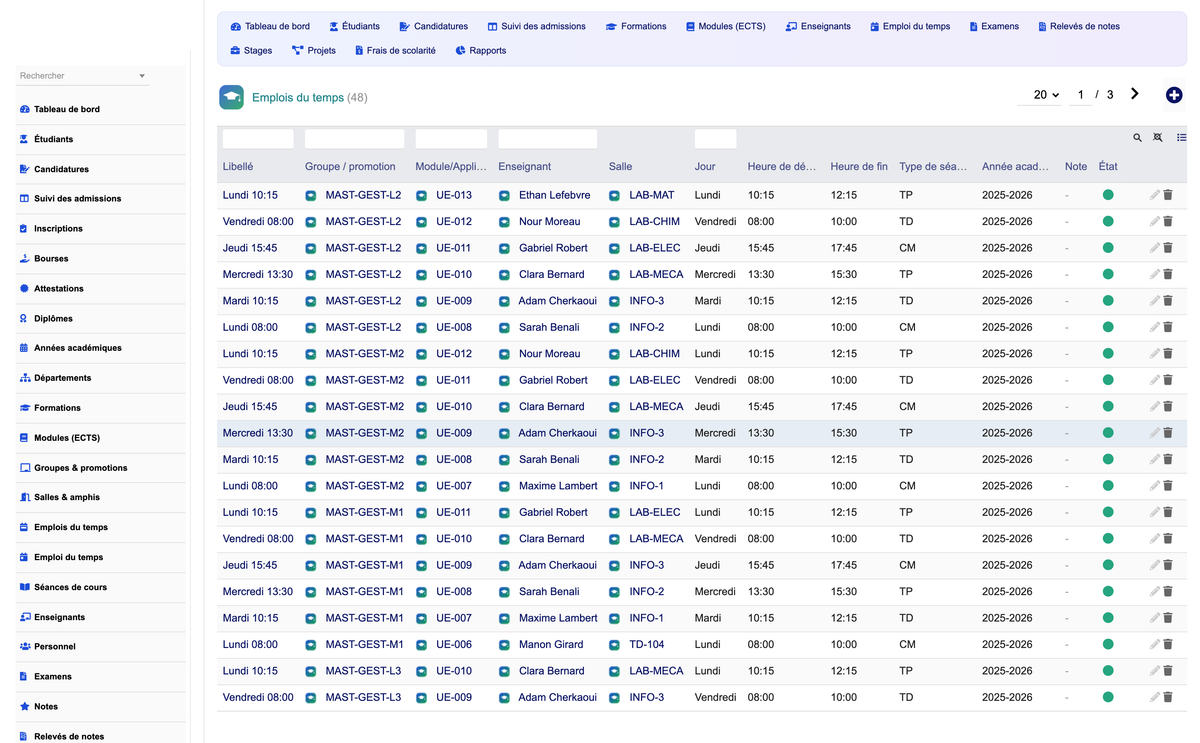This screenshot has height=743, width=1200.
Task: Open Relevés de notes in the top navigation
Action: click(x=1078, y=26)
